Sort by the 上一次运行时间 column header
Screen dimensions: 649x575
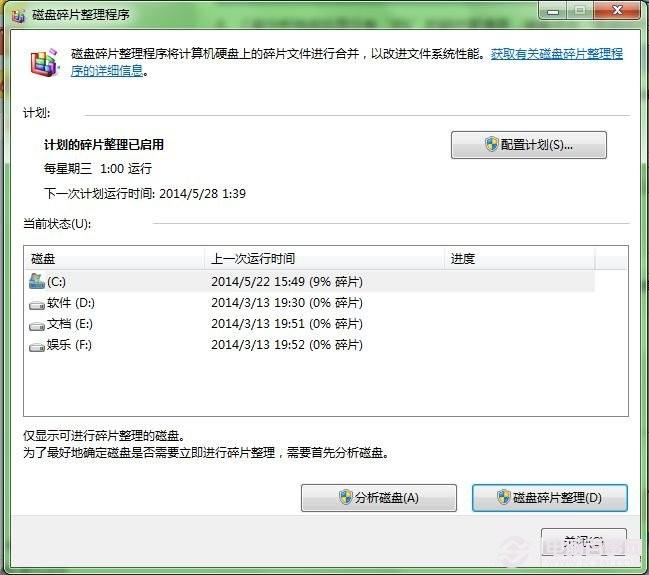(324, 259)
